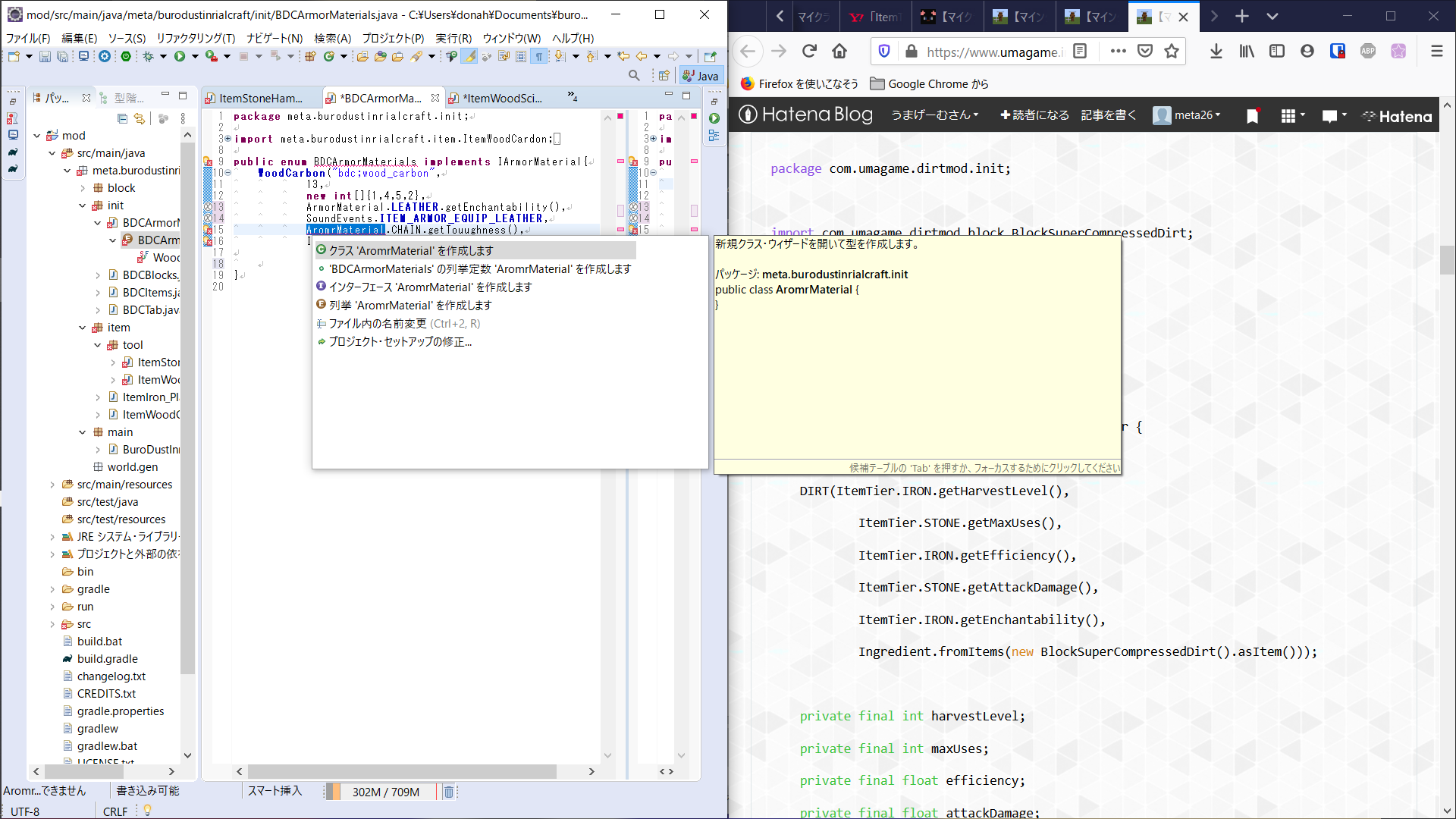
Task: Click Firefox reload page icon
Action: click(x=809, y=51)
